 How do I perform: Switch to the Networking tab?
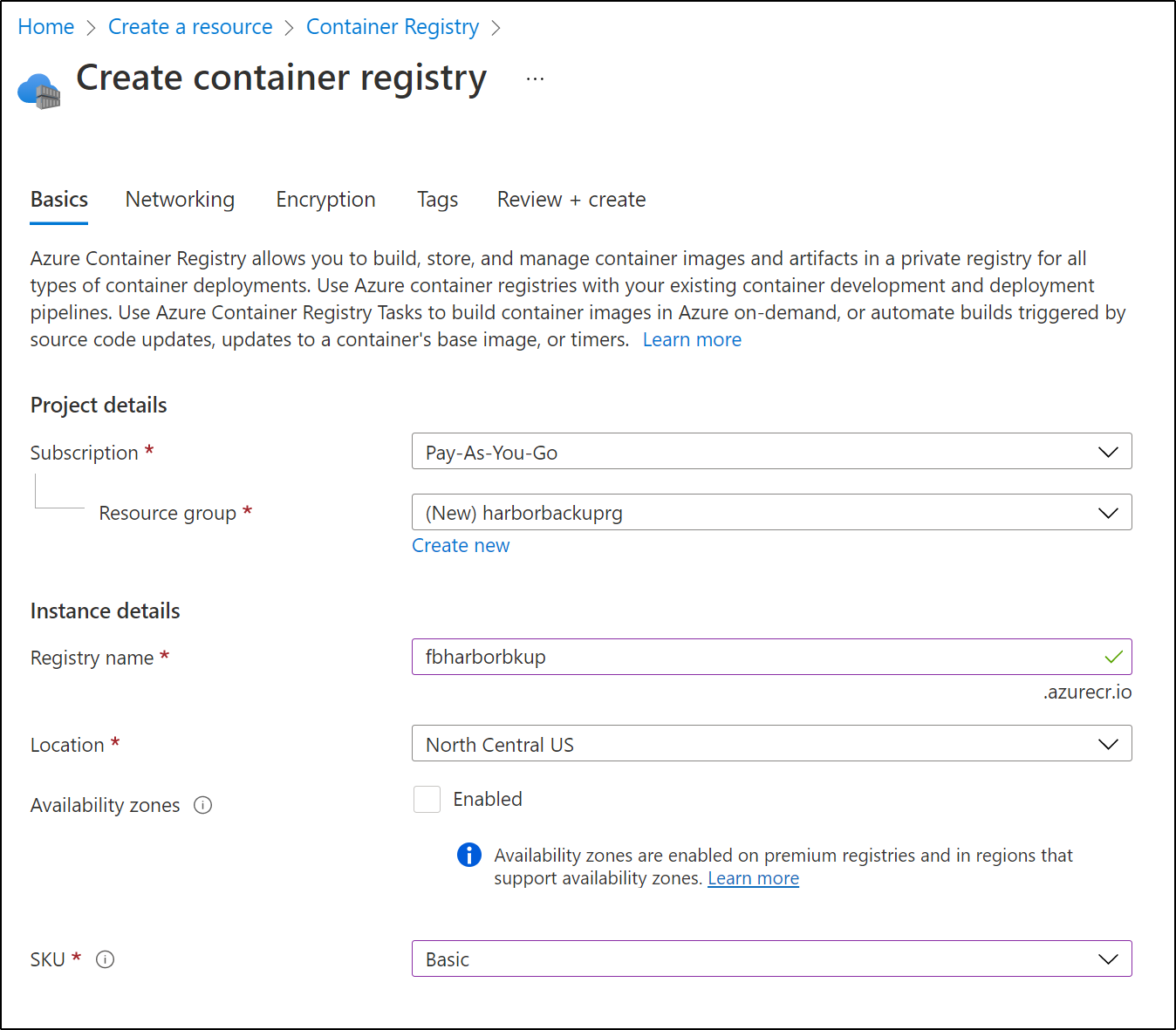[180, 200]
